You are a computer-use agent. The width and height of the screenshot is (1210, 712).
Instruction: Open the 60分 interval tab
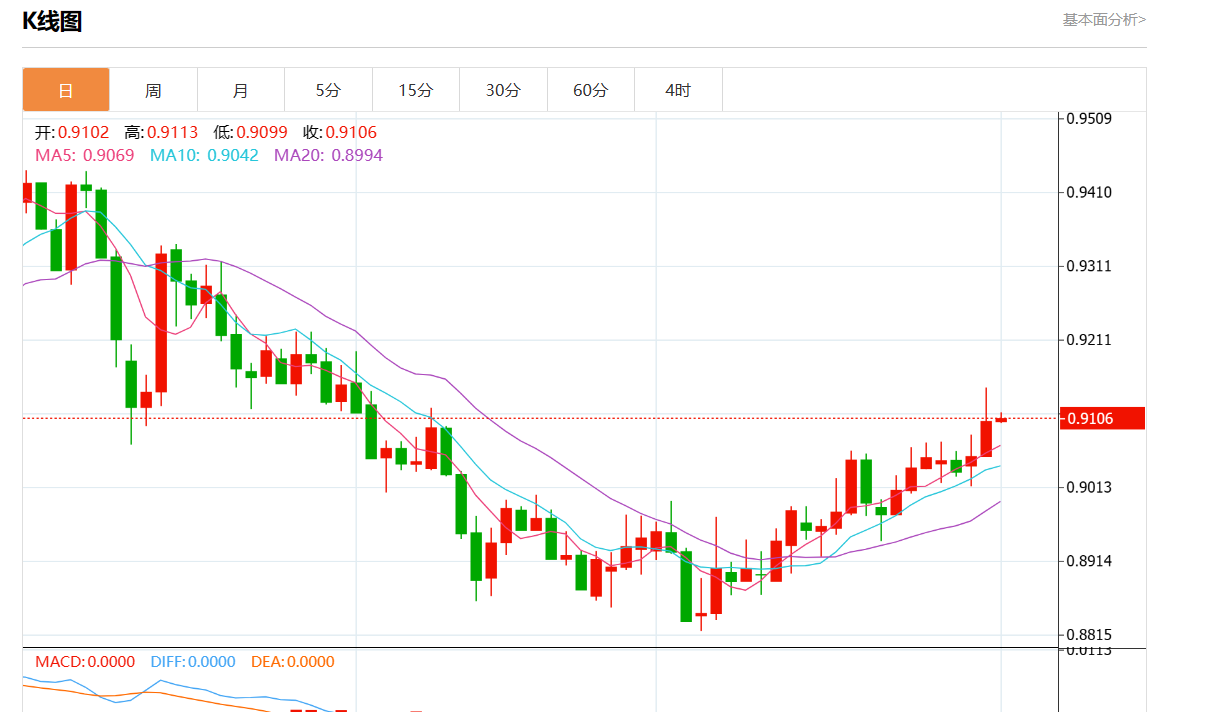pyautogui.click(x=591, y=90)
